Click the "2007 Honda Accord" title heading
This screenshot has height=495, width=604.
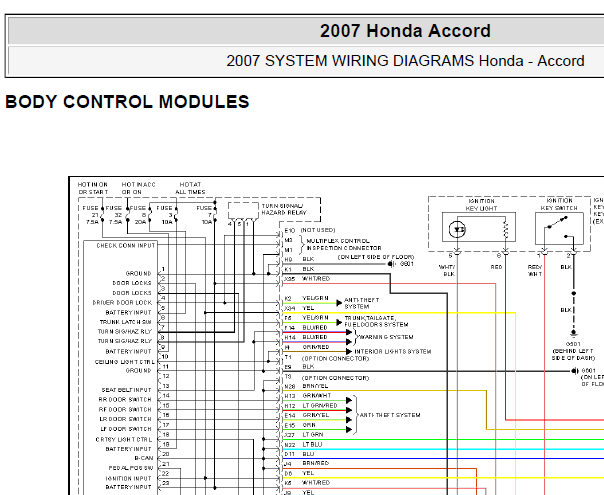click(405, 31)
